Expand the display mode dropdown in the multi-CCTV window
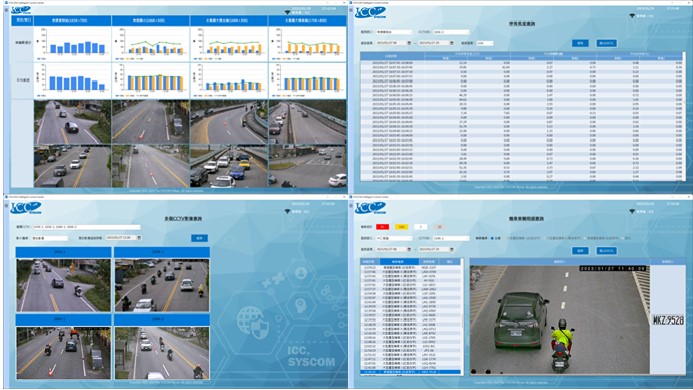 50,238
